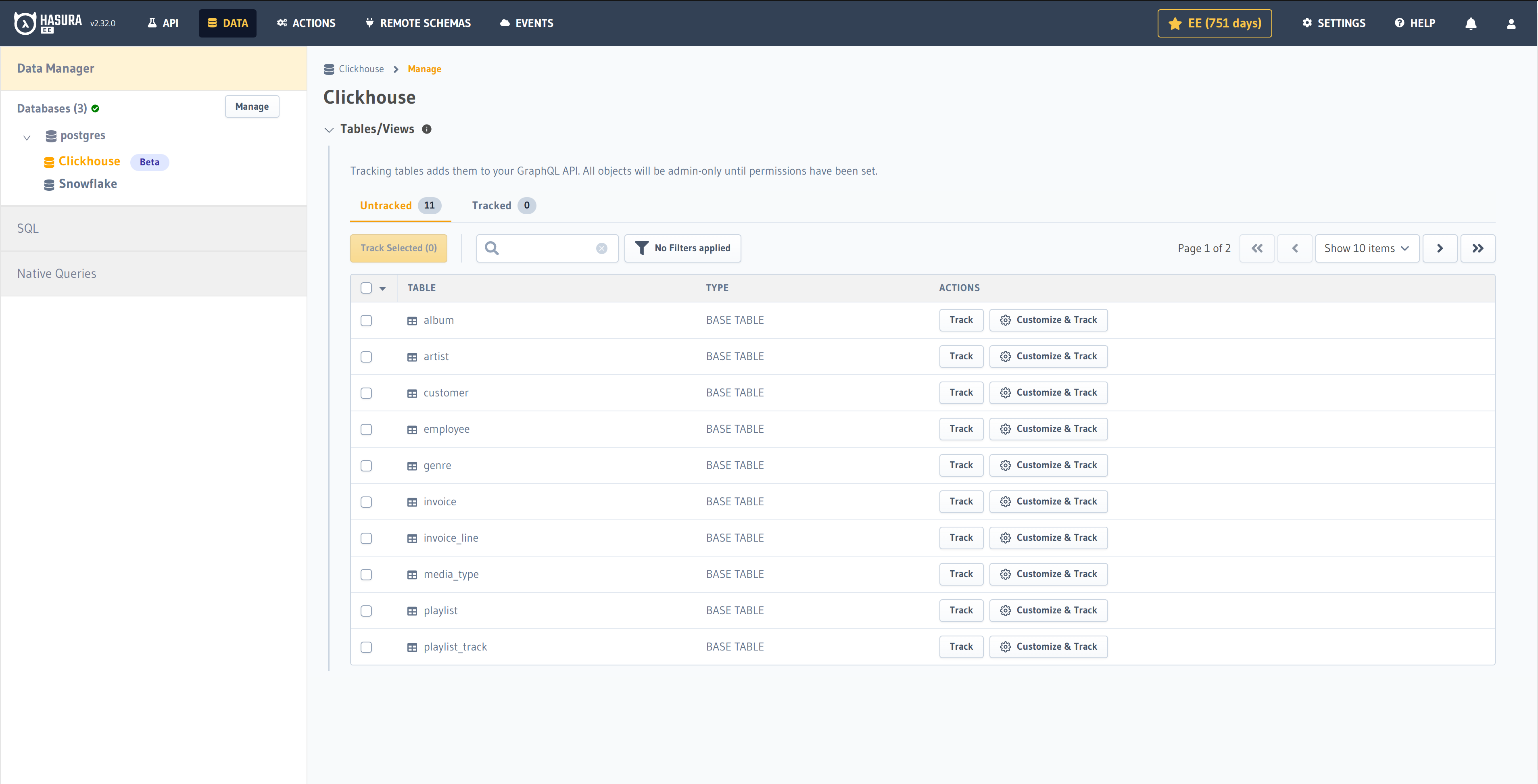Check the media_type row checkbox
The height and width of the screenshot is (784, 1538).
(x=366, y=575)
